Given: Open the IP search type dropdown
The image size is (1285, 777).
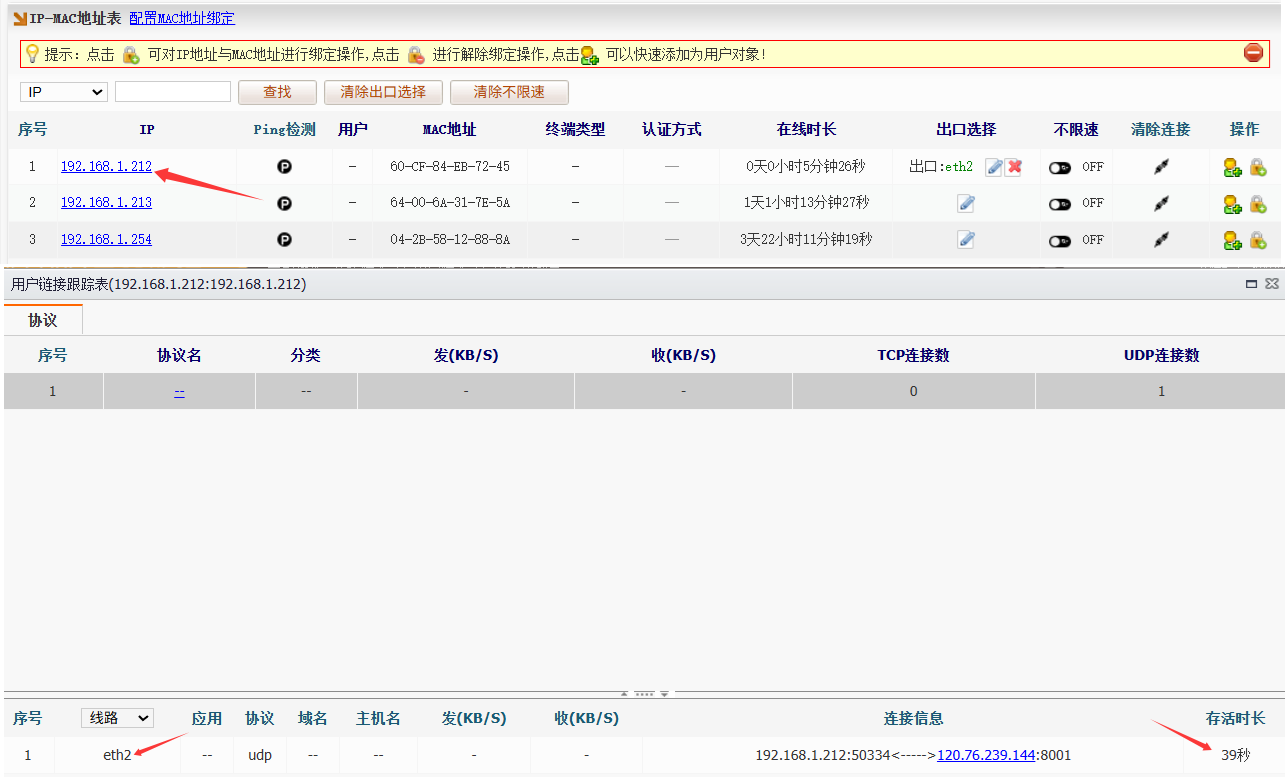Looking at the screenshot, I should [x=64, y=92].
